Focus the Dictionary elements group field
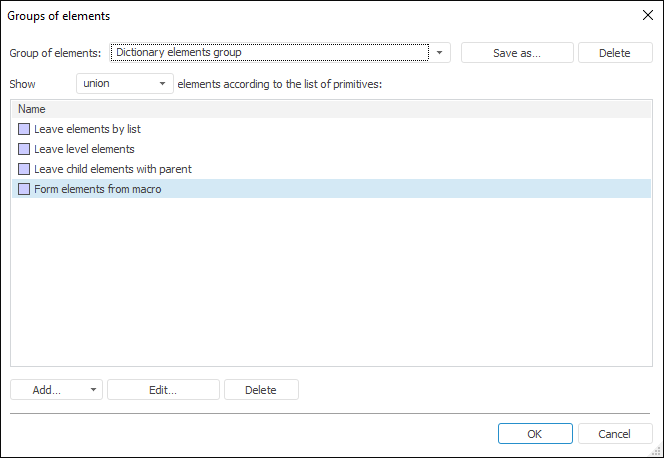Viewport: 664px width, 458px height. (268, 53)
